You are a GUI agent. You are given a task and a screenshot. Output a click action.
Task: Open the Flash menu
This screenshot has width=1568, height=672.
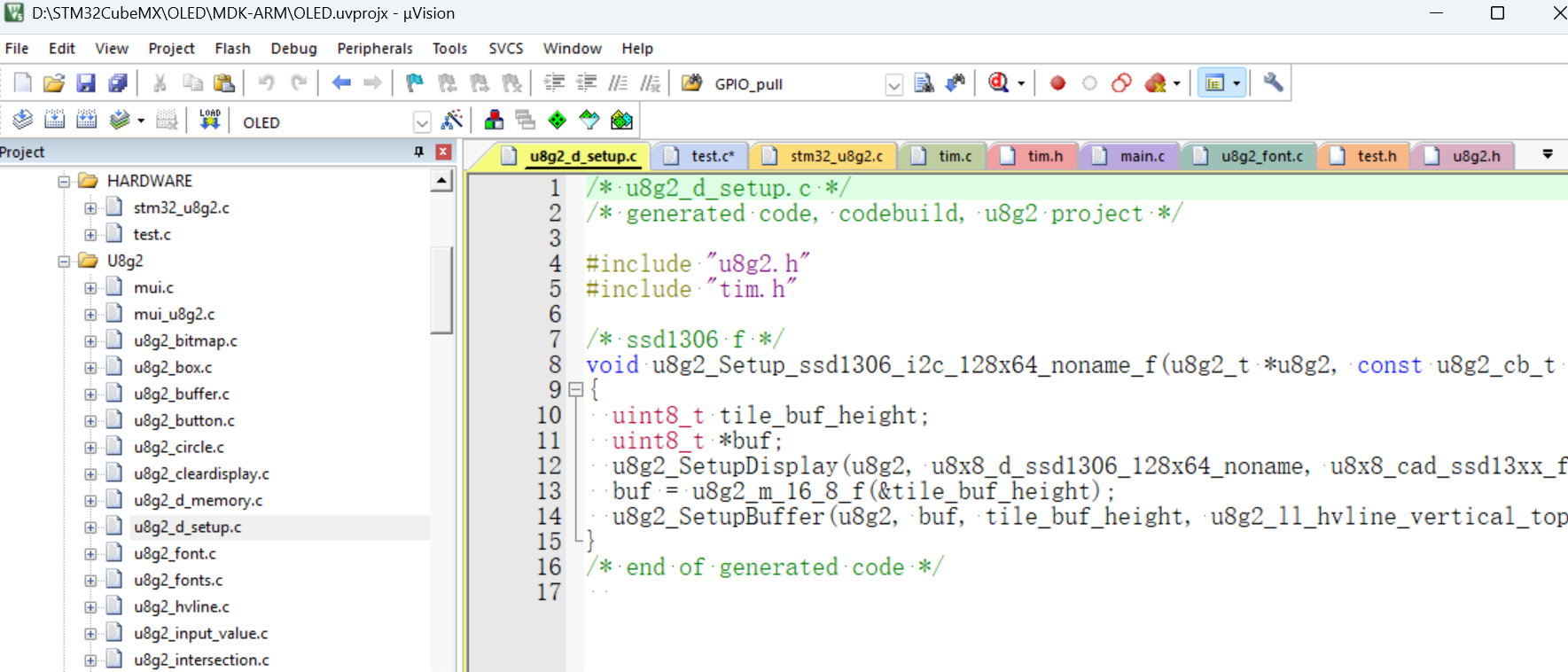pyautogui.click(x=232, y=49)
